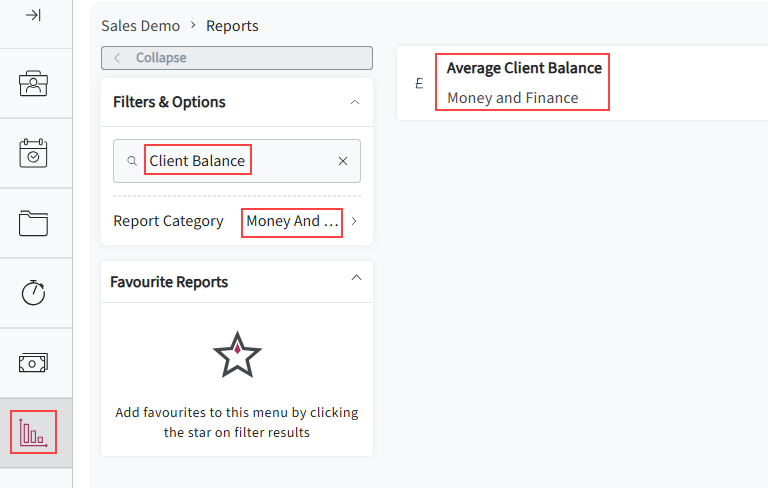Screen dimensions: 768x488
Task: Expand the sidebar with the arrow icon
Action: [33, 16]
